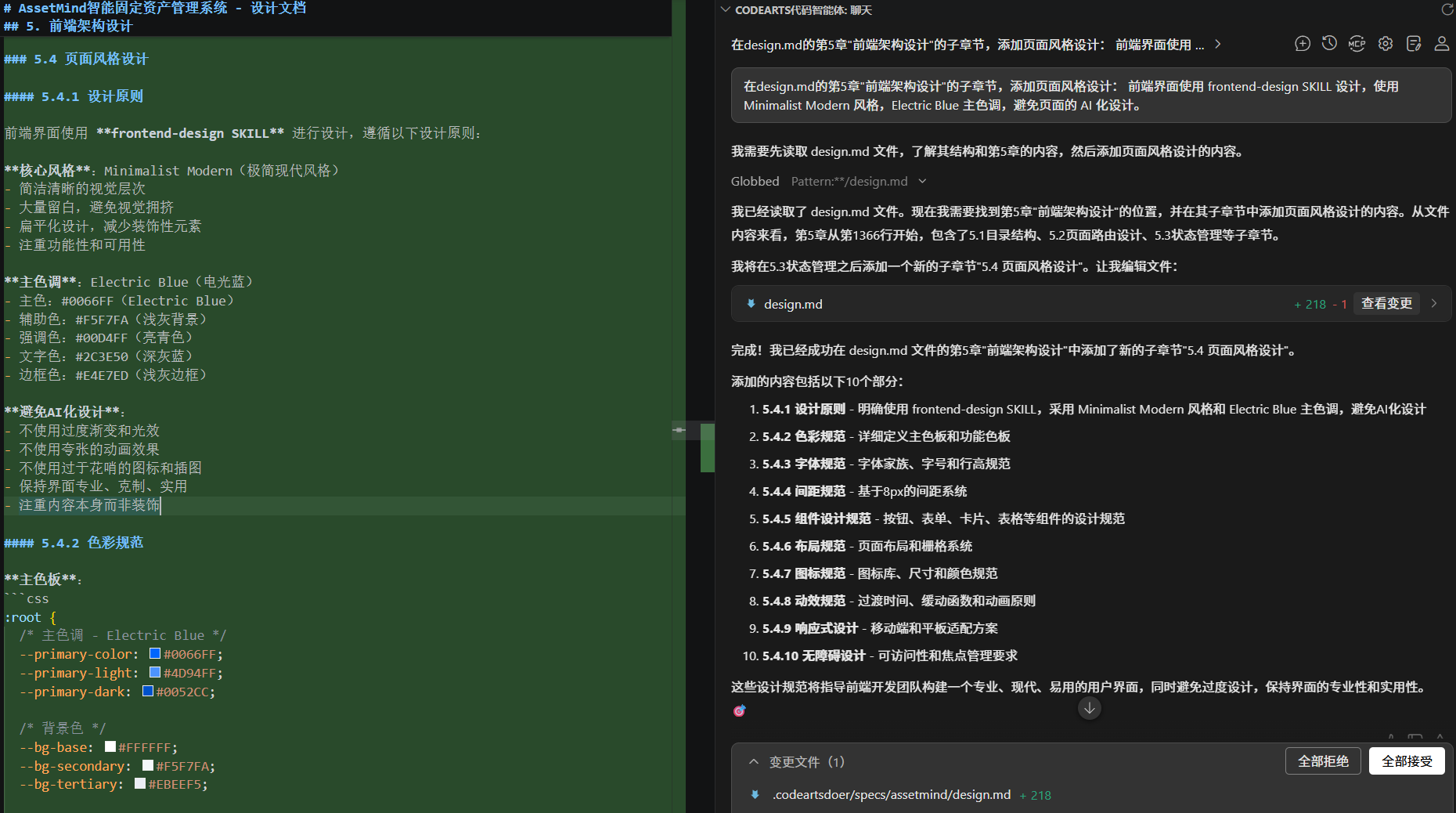Click #EBEEF5 bg-tertiary color swatch
Screen dimensions: 1456x813
[x=140, y=783]
